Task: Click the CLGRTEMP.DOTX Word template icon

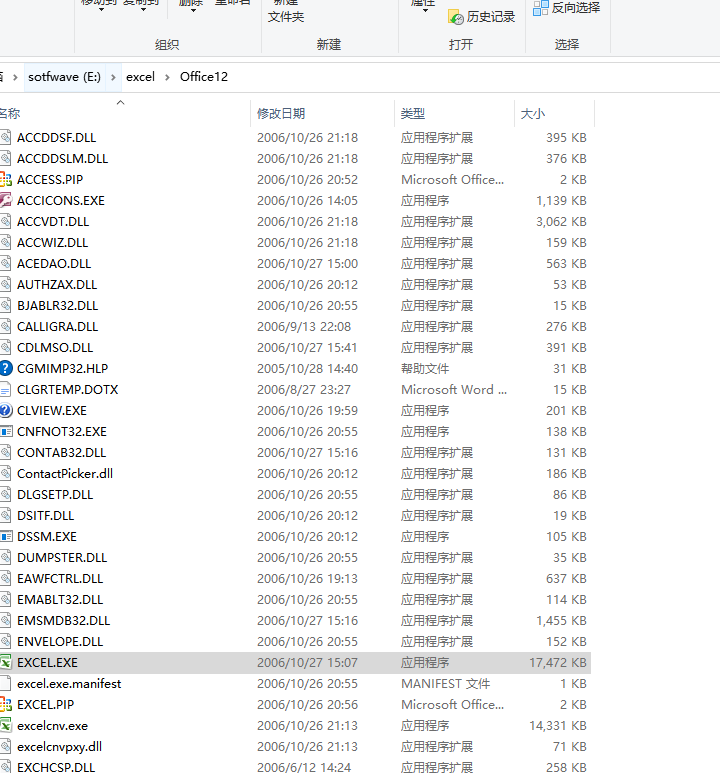Action: (x=5, y=389)
